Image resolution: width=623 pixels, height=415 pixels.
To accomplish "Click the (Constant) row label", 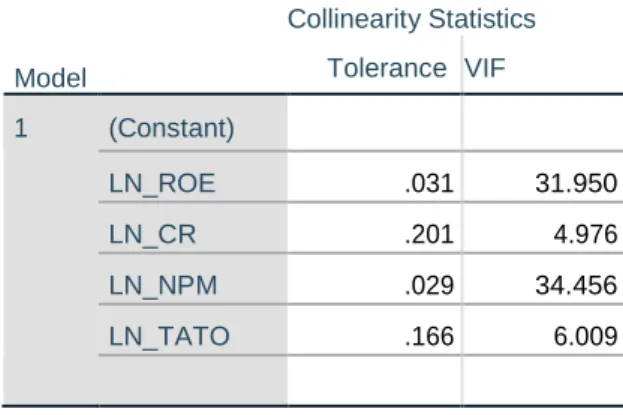I will click(172, 128).
